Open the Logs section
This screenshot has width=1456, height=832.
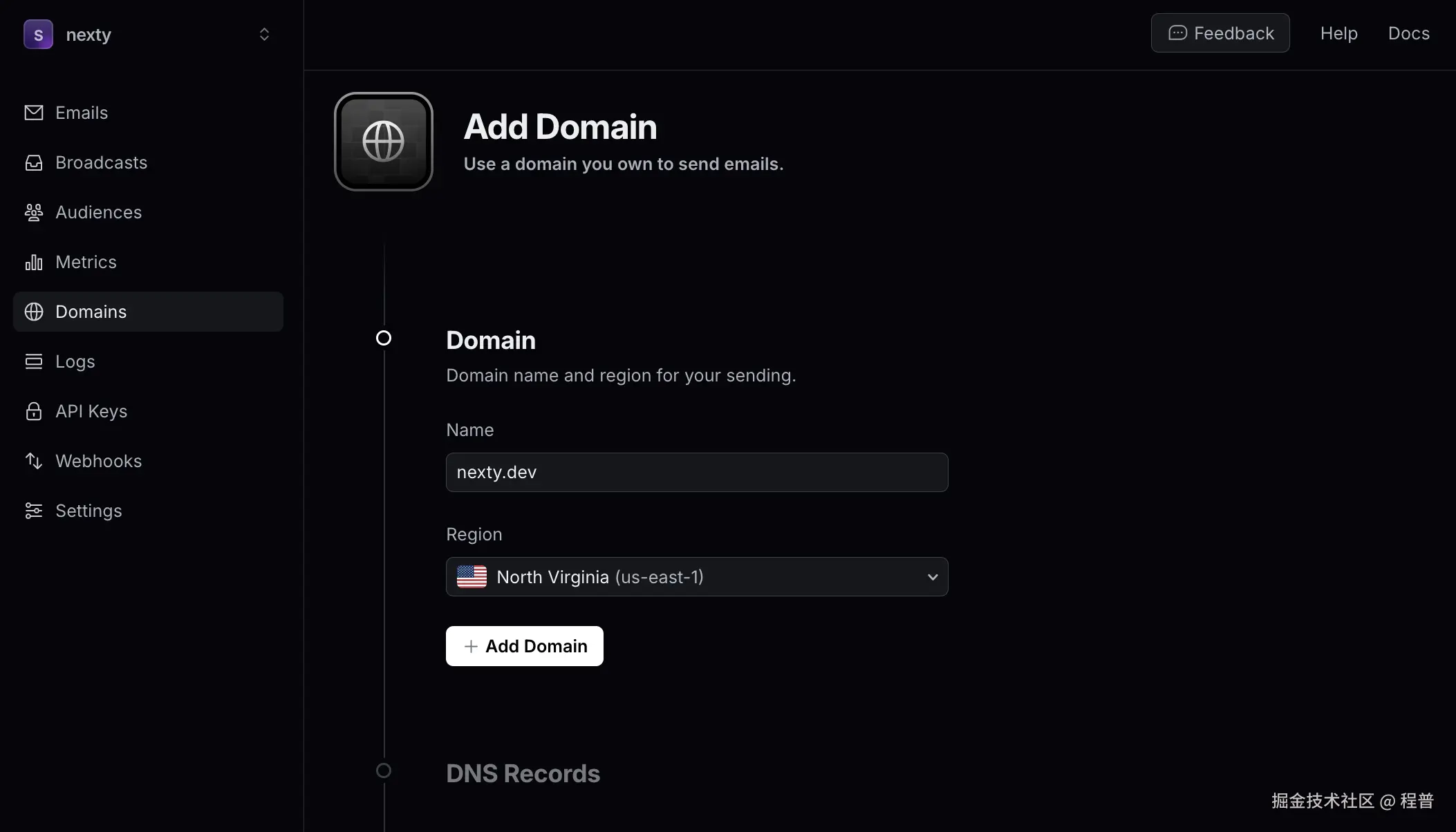(75, 361)
